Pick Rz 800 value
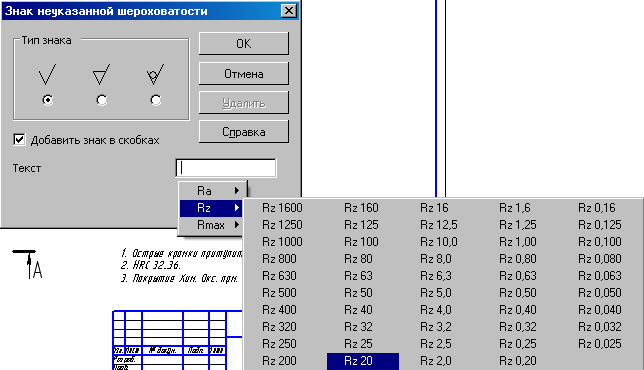644x370 pixels. pos(279,259)
